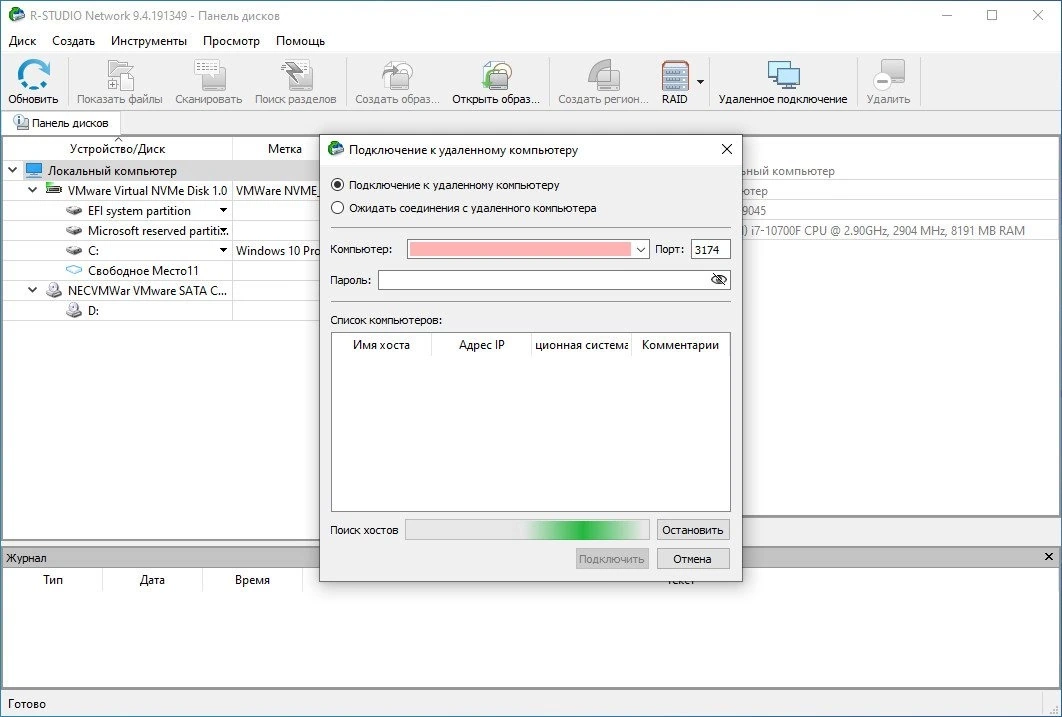Image resolution: width=1062 pixels, height=717 pixels.
Task: Click the Microsoft reserved partition drive icon
Action: point(74,230)
